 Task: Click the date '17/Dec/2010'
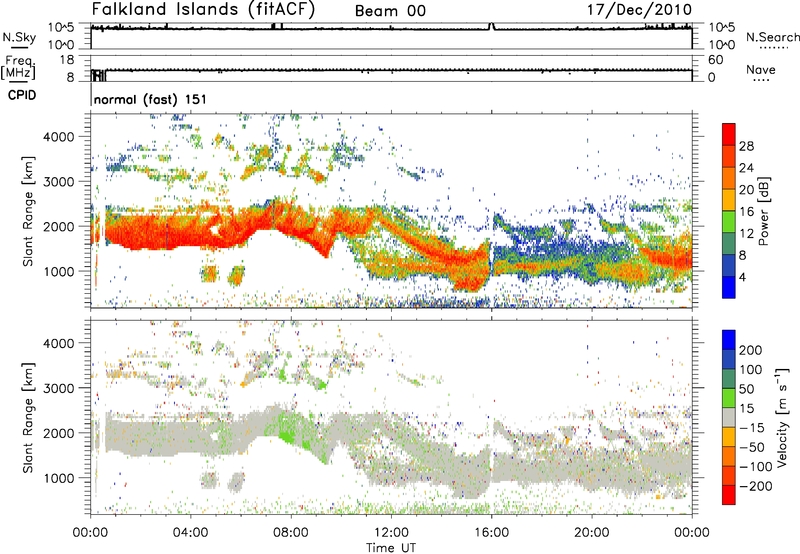pos(639,9)
